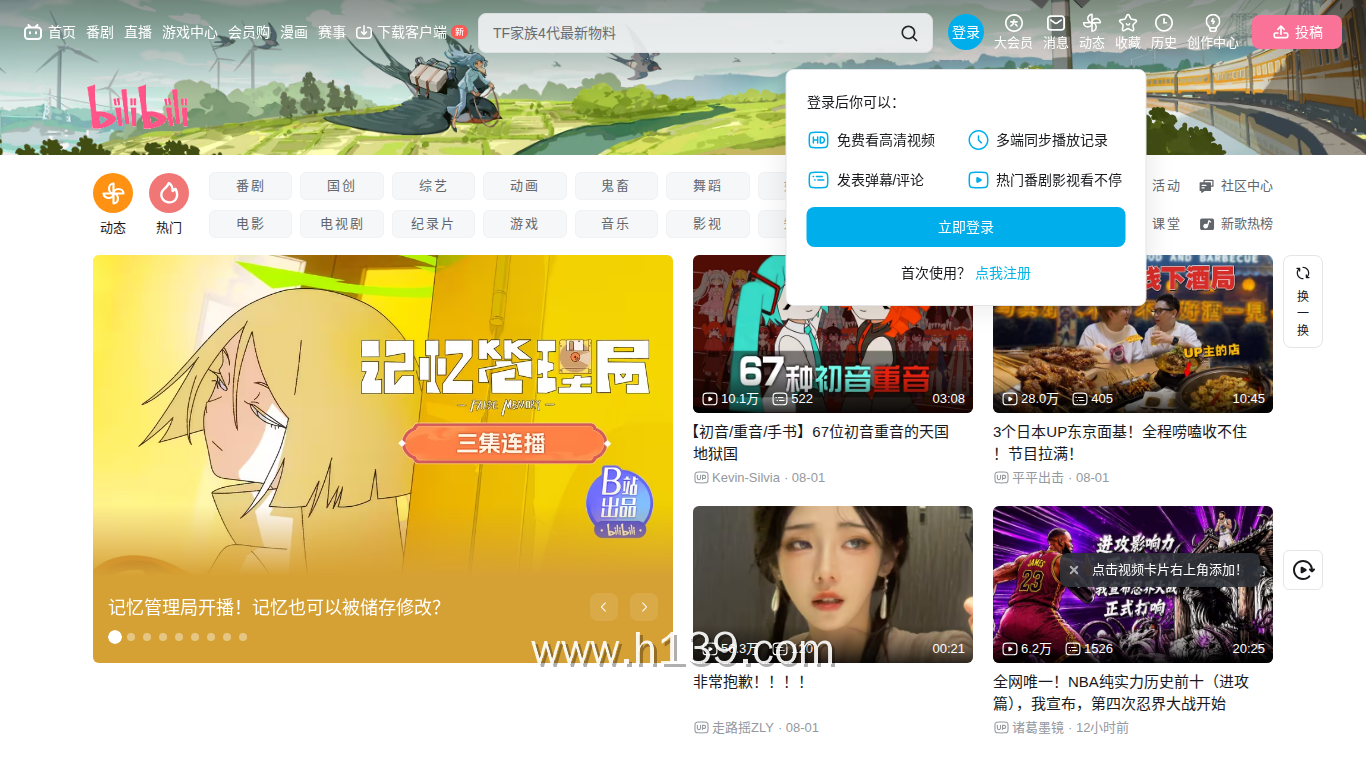This screenshot has width=1366, height=768.
Task: Open 新歌热榜 link with icon
Action: [1236, 224]
